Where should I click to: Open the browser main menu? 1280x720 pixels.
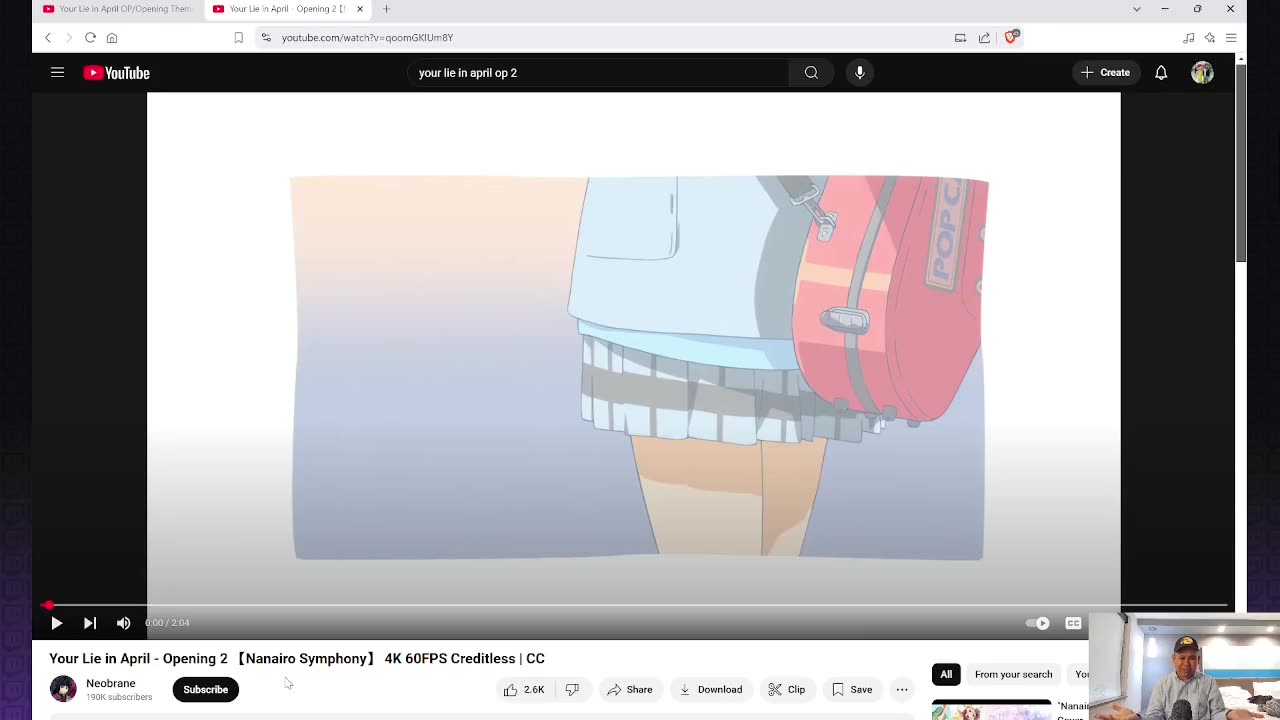pos(1231,38)
